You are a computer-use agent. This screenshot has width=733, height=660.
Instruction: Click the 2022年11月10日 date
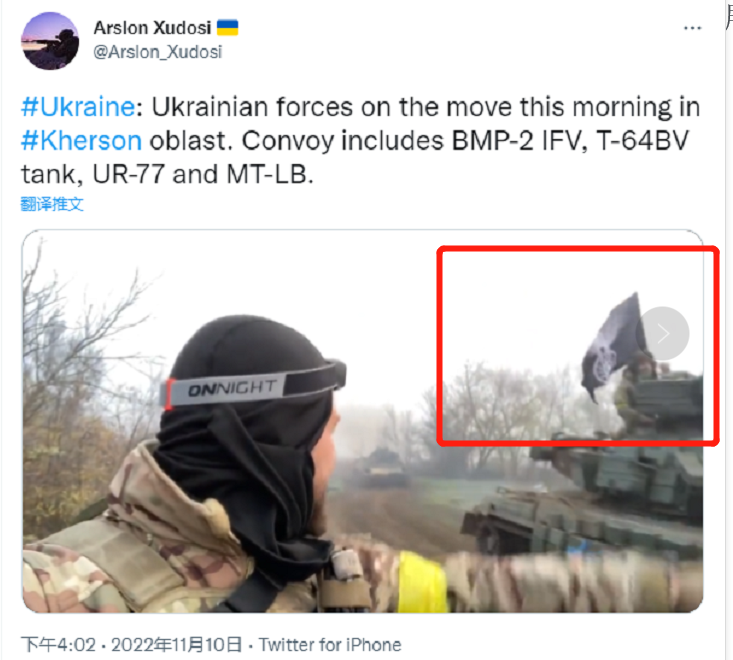[176, 645]
